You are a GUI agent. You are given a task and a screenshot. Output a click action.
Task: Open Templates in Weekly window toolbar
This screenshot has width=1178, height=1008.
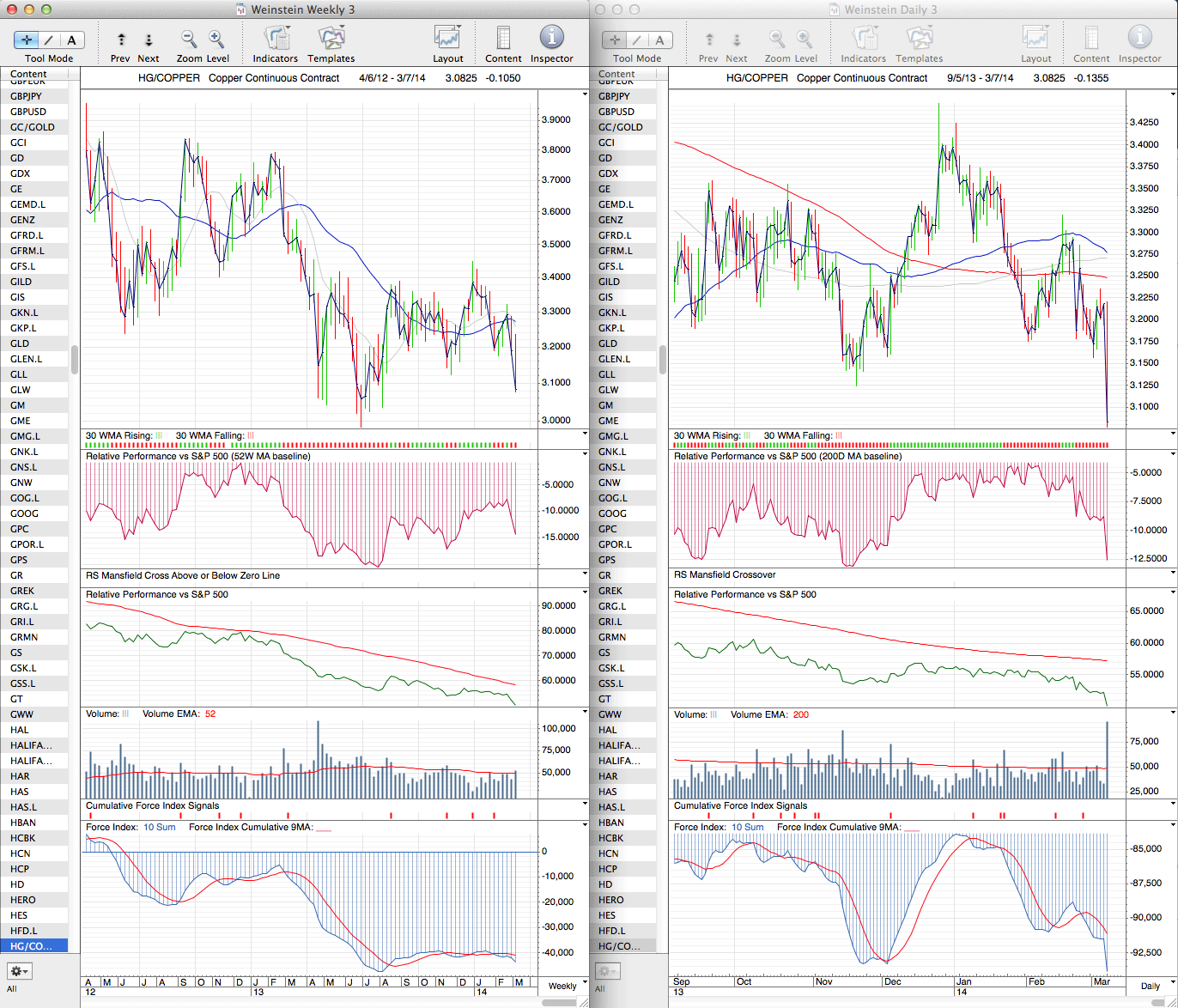331,39
